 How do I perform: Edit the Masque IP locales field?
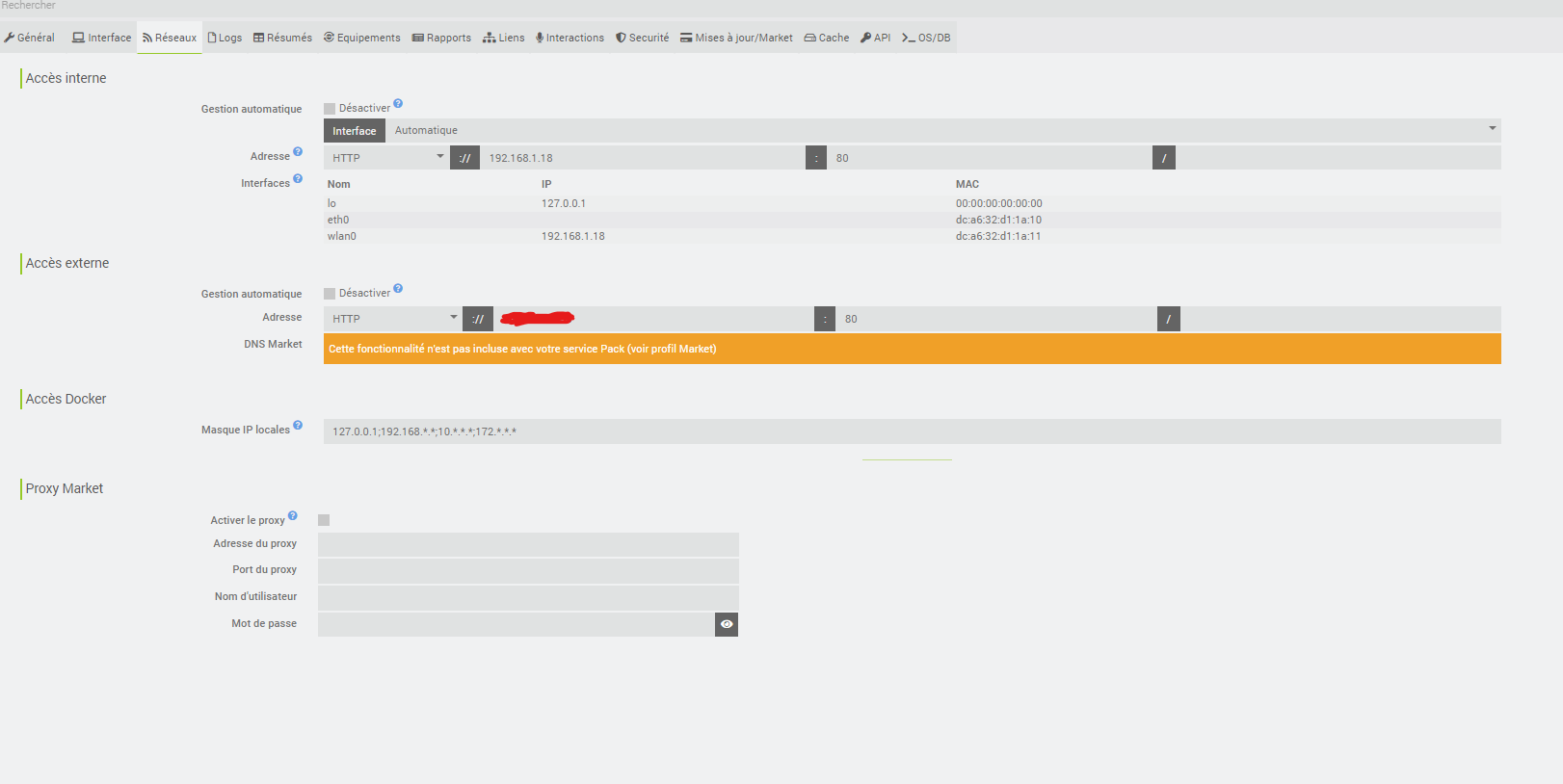click(x=913, y=431)
